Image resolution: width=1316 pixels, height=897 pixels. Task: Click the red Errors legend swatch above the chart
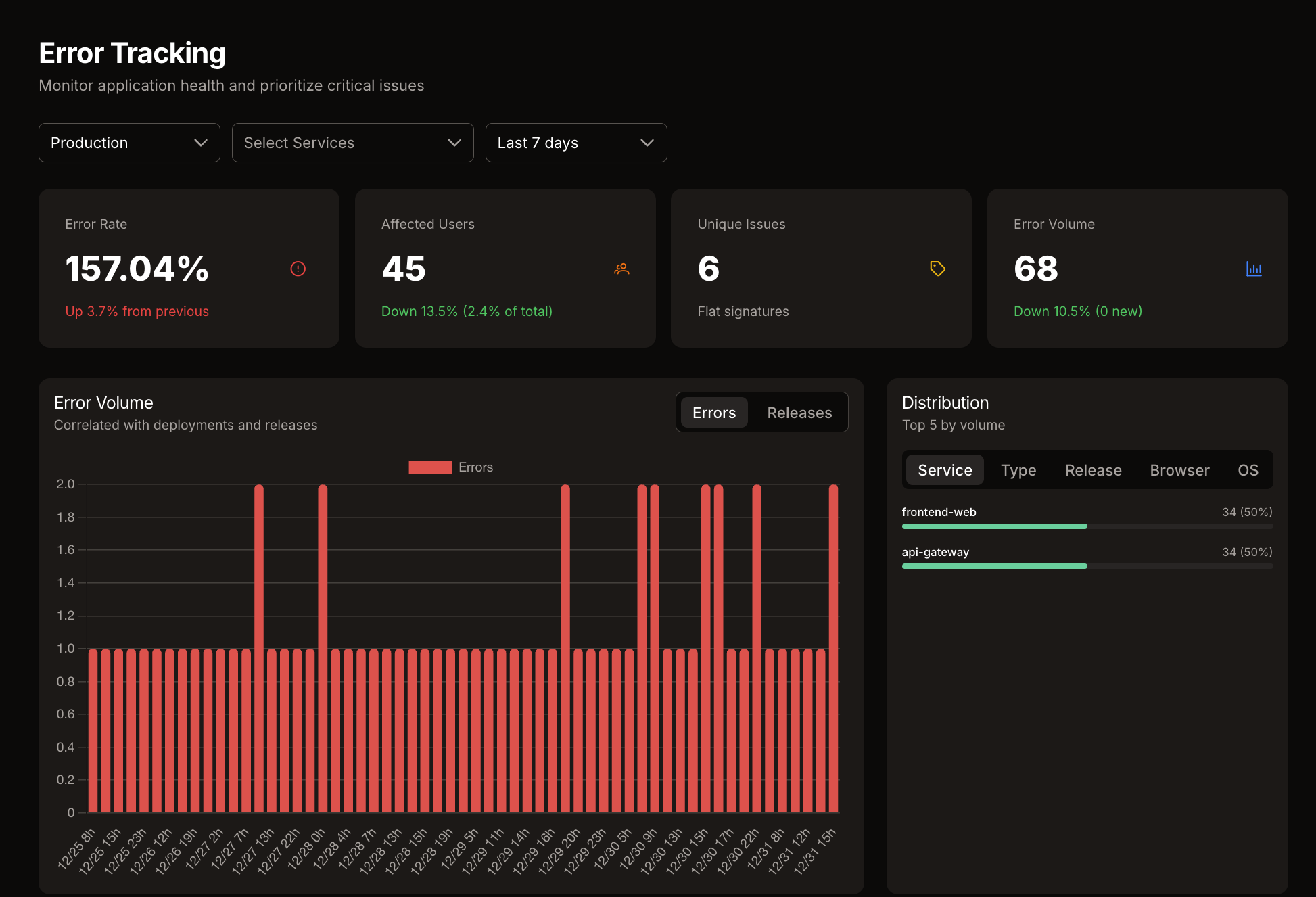430,467
